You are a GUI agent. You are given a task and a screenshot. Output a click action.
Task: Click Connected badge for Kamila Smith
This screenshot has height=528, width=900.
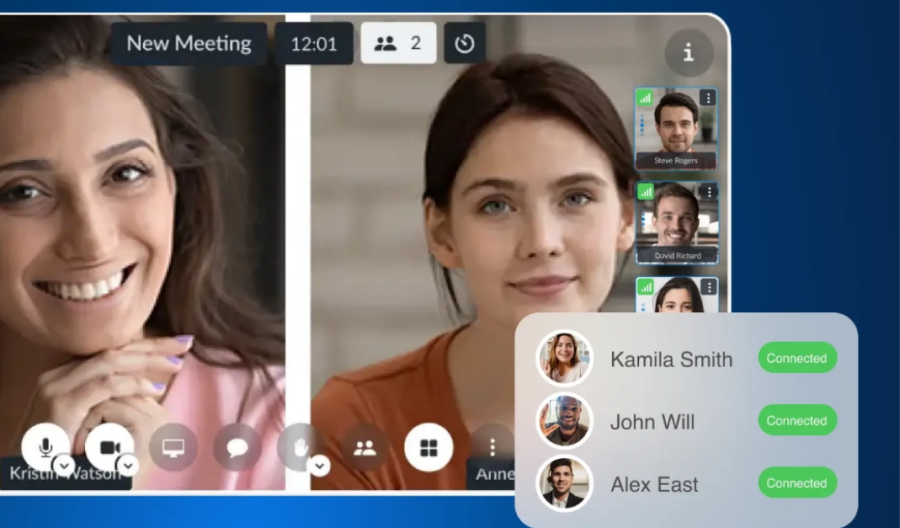tap(797, 358)
